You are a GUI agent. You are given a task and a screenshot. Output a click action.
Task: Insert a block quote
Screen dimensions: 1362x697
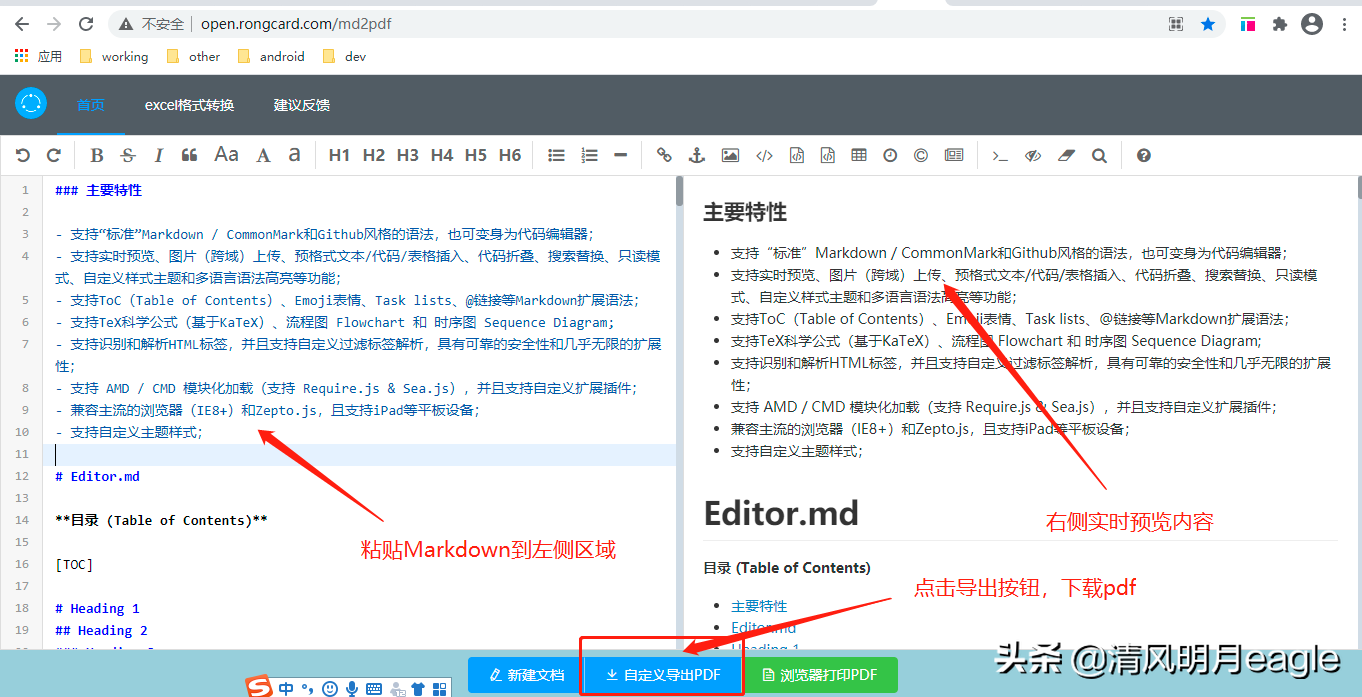click(x=189, y=155)
